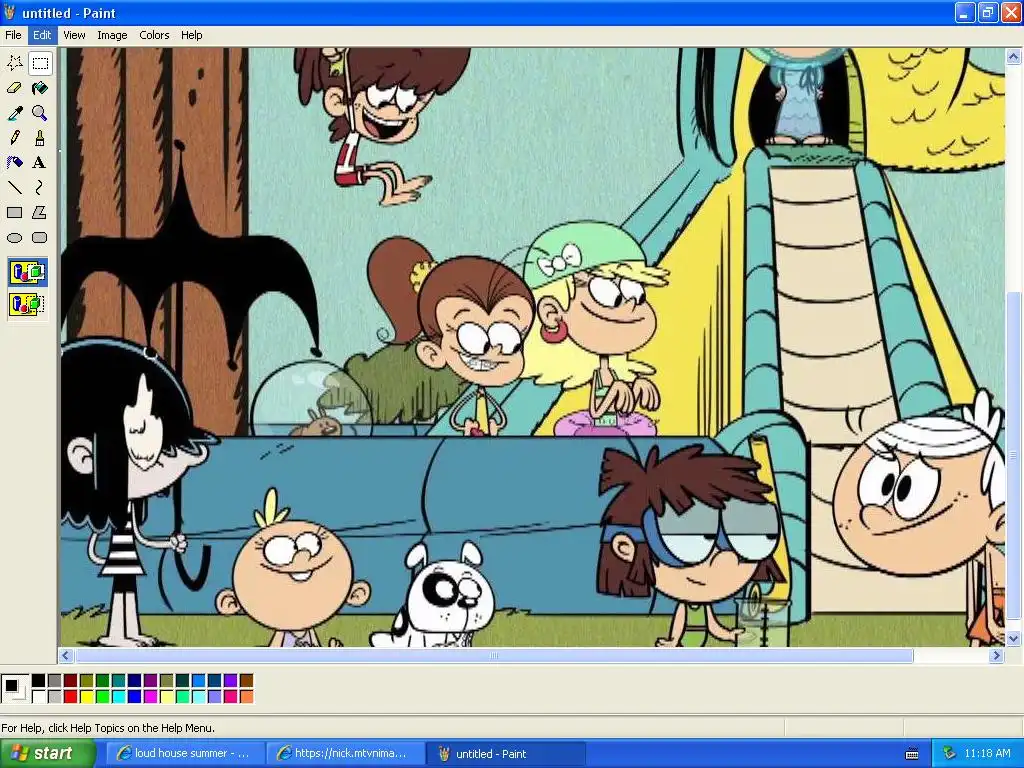Viewport: 1024px width, 768px height.
Task: Select the Text tool
Action: pyautogui.click(x=40, y=163)
